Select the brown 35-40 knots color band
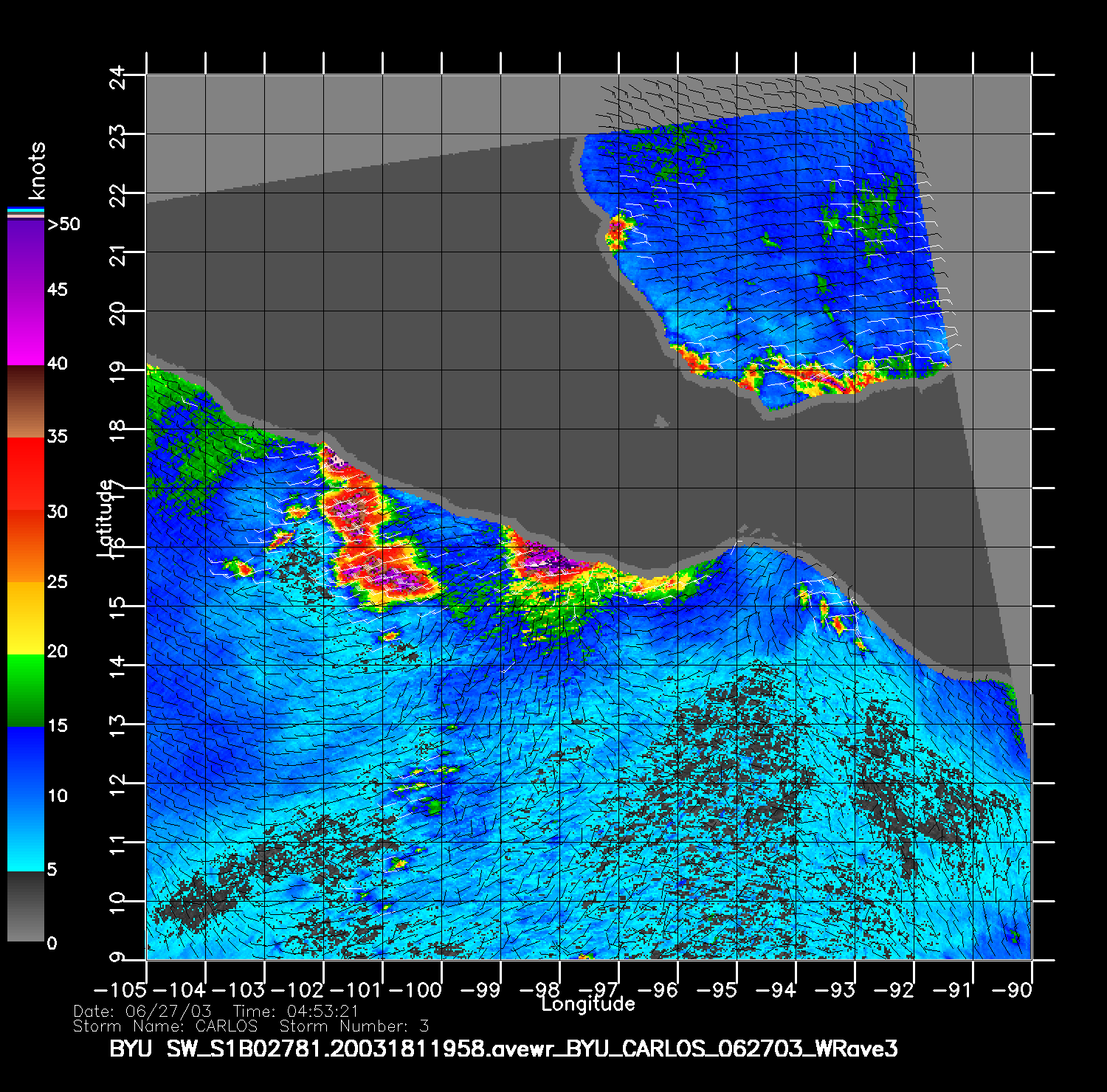This screenshot has width=1107, height=1092. [25, 402]
